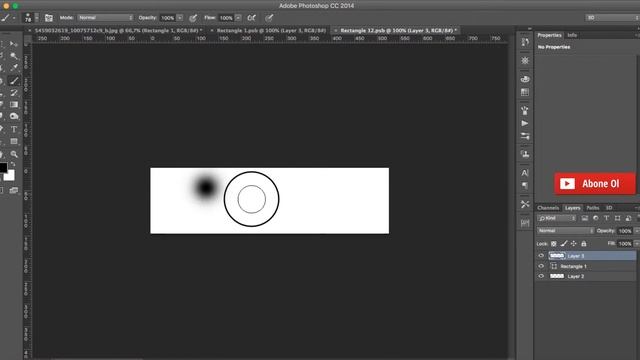This screenshot has width=640, height=360.
Task: Enable airbrush-style build-up
Action: tap(251, 18)
